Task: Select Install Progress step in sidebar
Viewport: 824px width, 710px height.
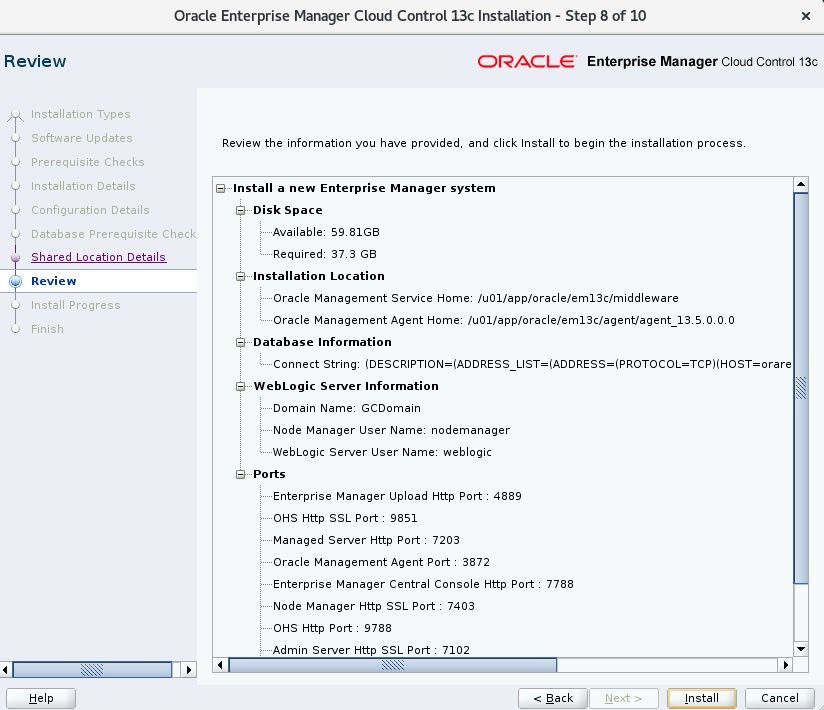Action: pyautogui.click(x=76, y=305)
